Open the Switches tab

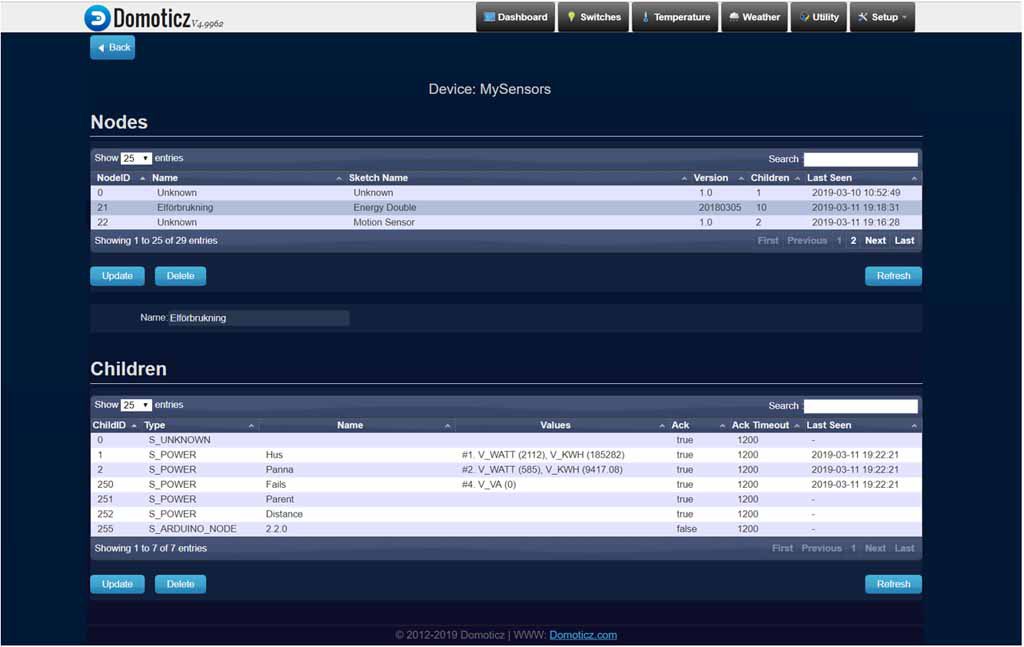point(594,17)
